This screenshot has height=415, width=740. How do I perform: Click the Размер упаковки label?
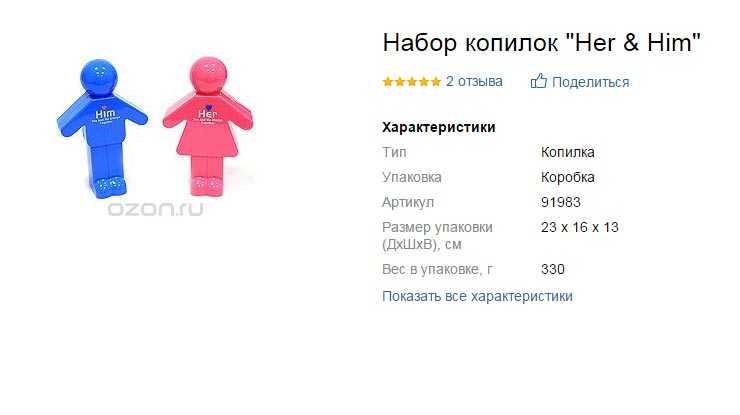click(437, 236)
